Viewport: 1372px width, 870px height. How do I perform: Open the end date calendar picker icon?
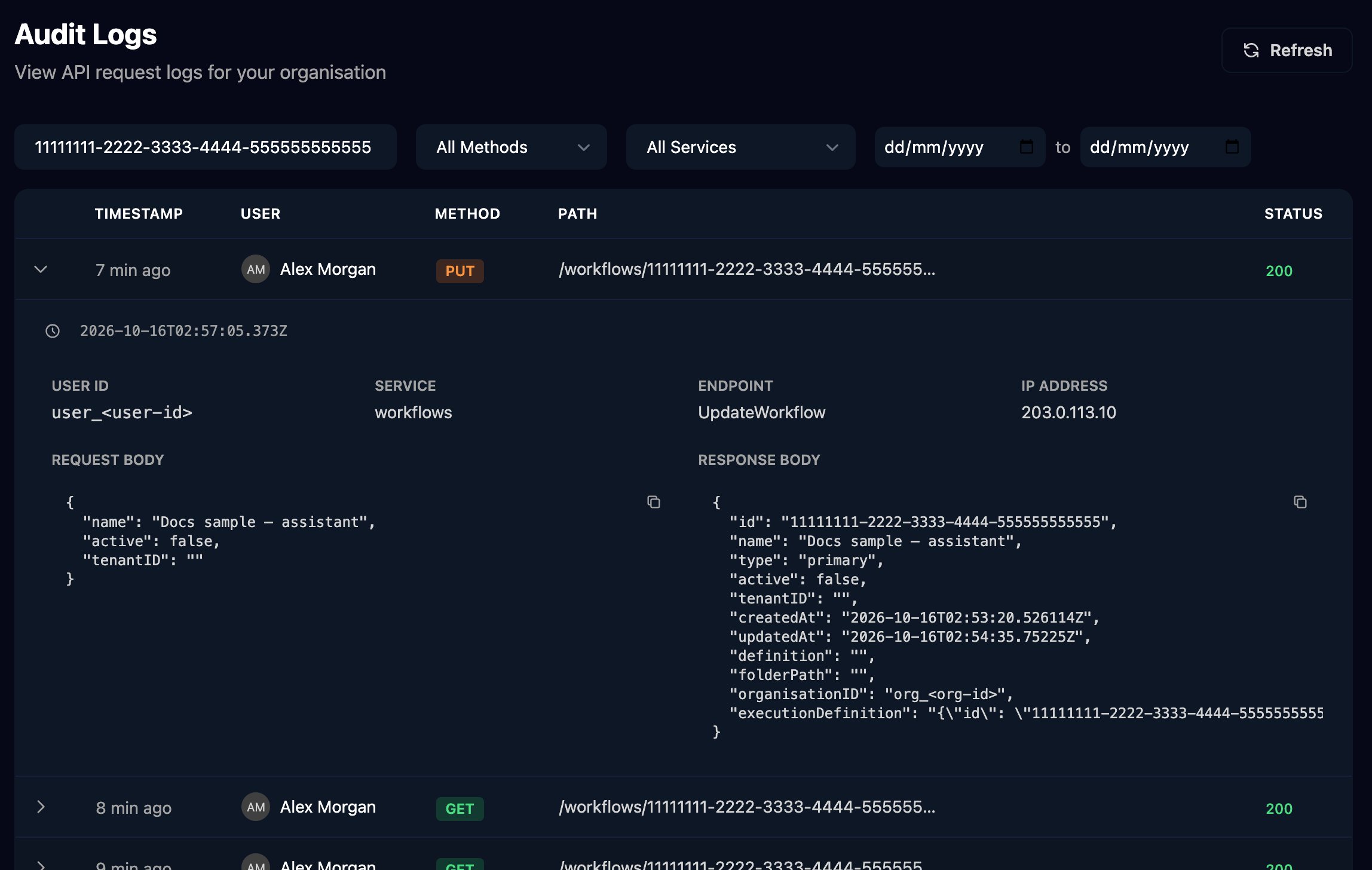click(x=1232, y=146)
